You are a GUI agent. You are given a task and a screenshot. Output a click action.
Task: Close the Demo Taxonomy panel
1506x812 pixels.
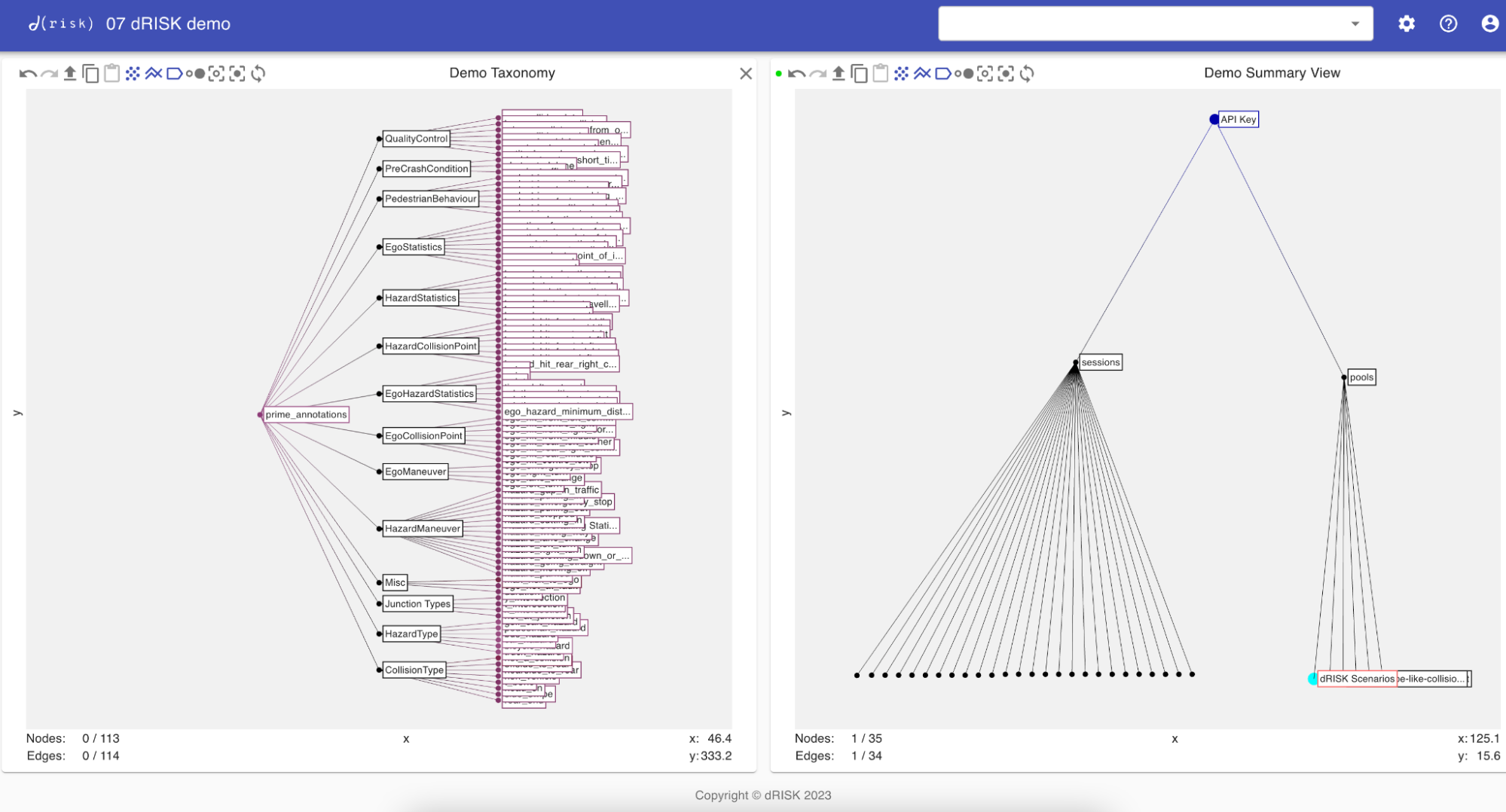click(x=746, y=74)
